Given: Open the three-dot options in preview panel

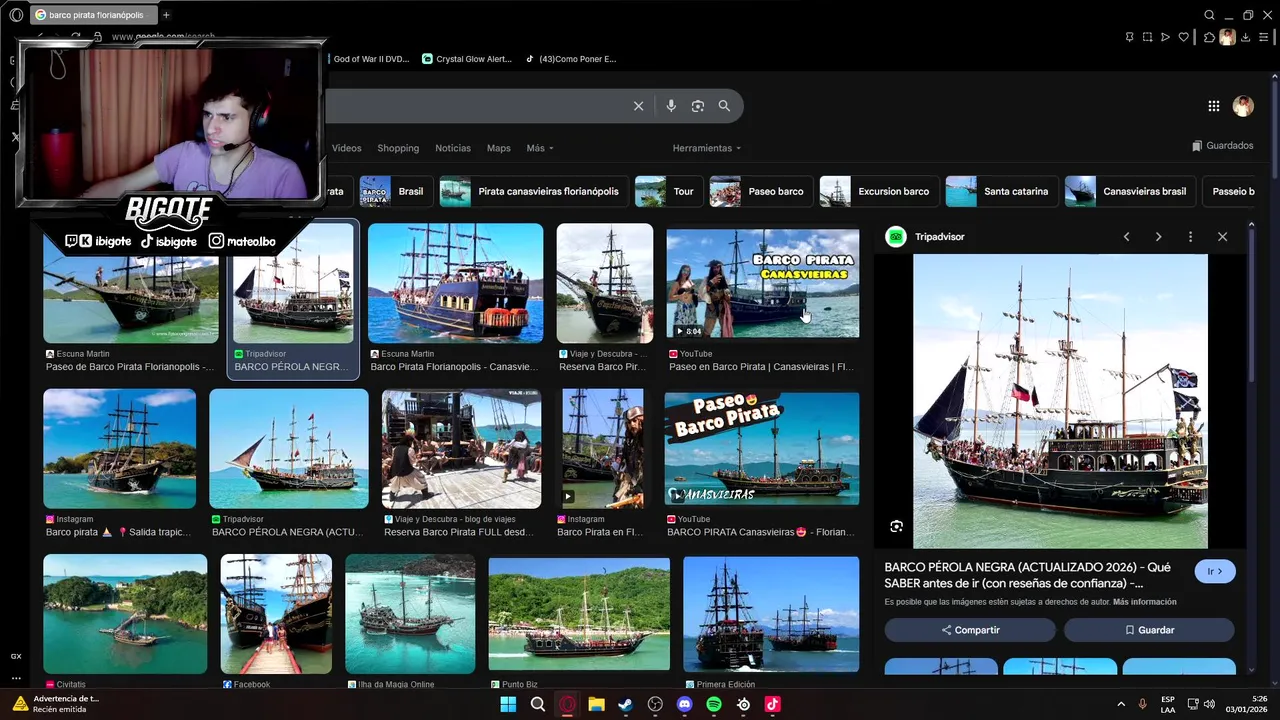Looking at the screenshot, I should (x=1190, y=237).
